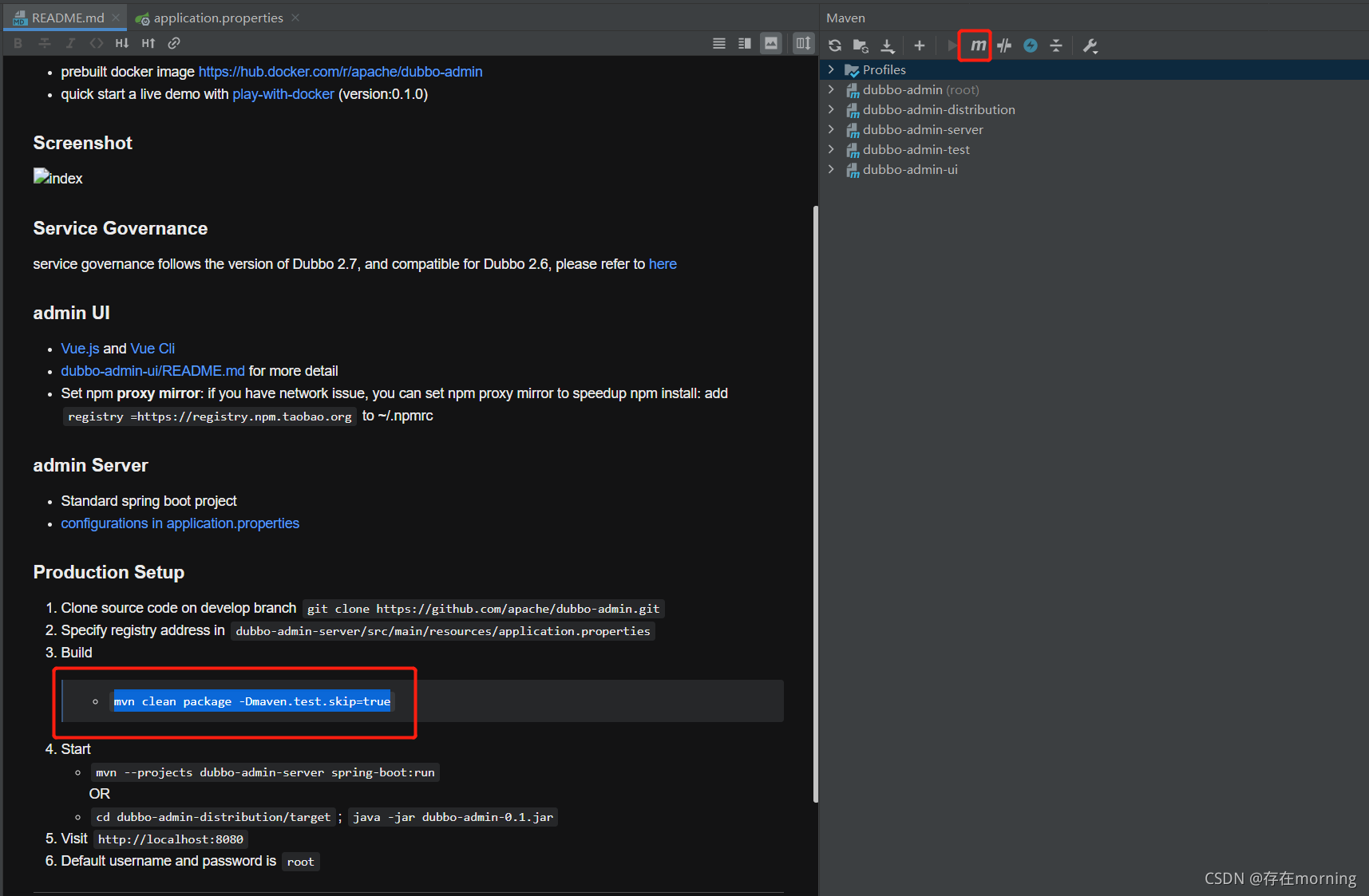Click the mvn --projects spring-boot:run command
Screen dimensions: 1369x896
[x=266, y=772]
